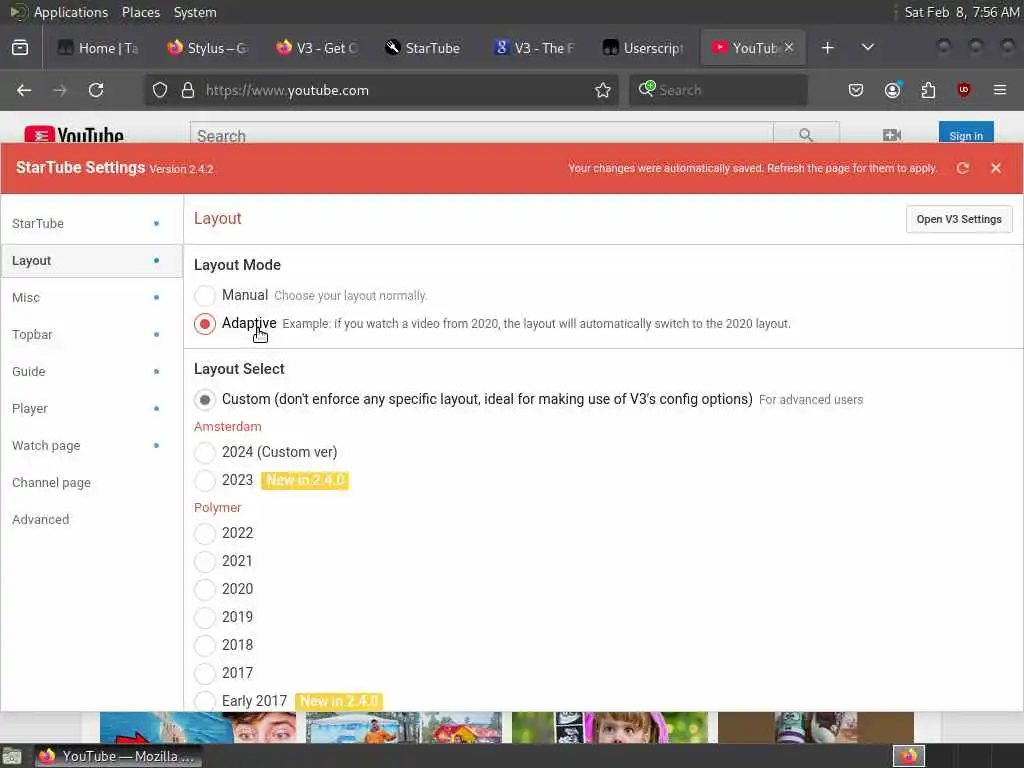Open the Firefox hamburger menu

[x=1000, y=90]
